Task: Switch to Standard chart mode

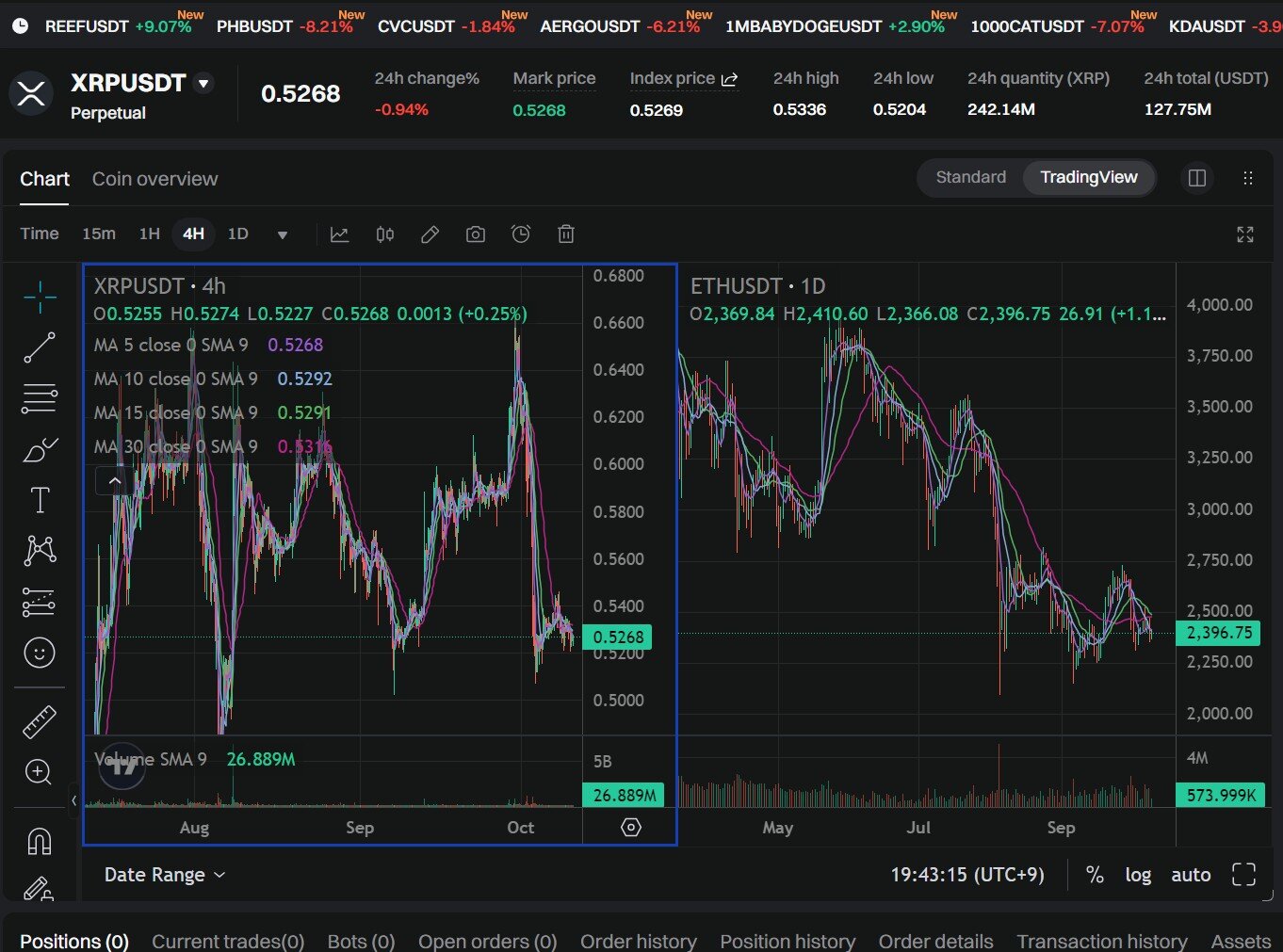Action: (970, 177)
